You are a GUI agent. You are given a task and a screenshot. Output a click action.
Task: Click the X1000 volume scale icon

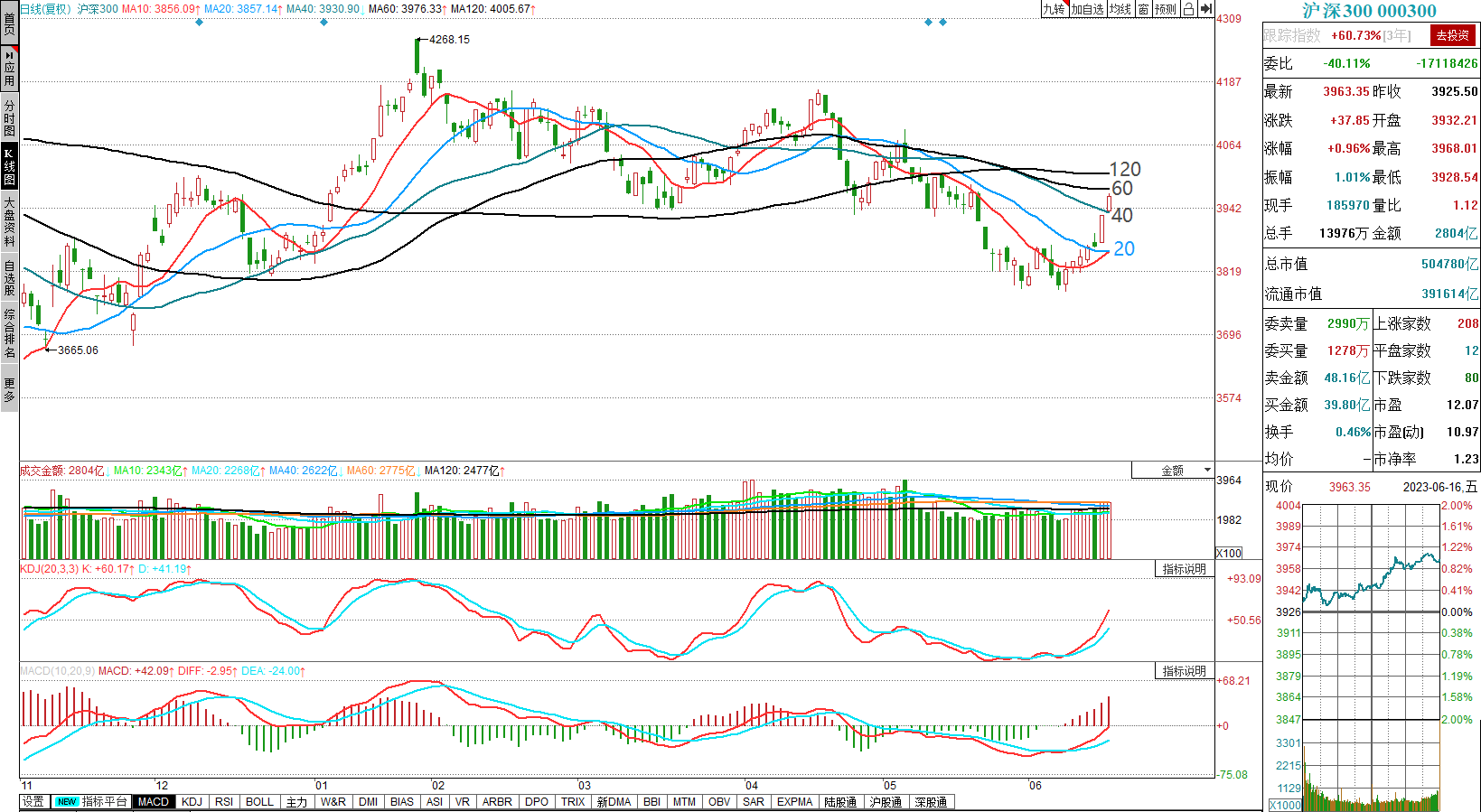click(1284, 805)
